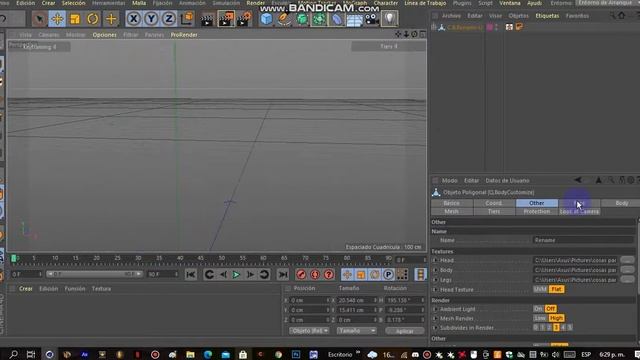Open After Effects from the taskbar
Image resolution: width=640 pixels, height=360 pixels.
pos(84,354)
